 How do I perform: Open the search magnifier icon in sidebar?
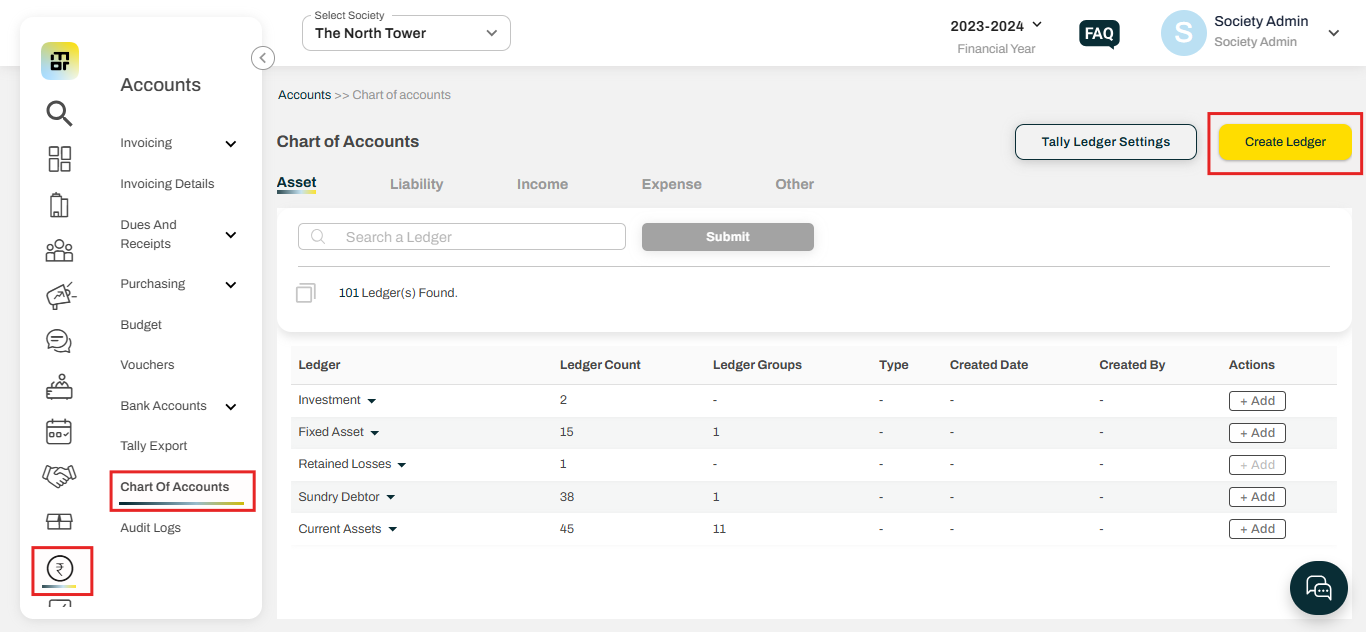60,114
